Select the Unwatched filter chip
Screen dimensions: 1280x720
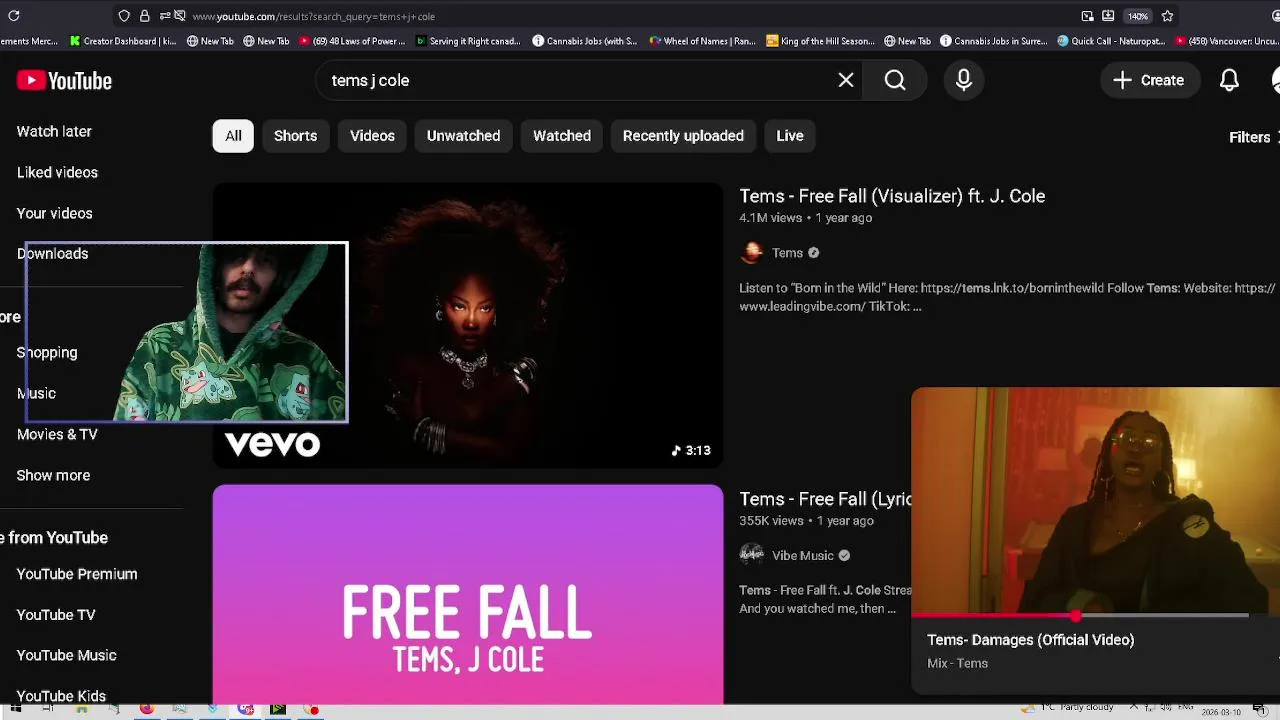(x=463, y=136)
